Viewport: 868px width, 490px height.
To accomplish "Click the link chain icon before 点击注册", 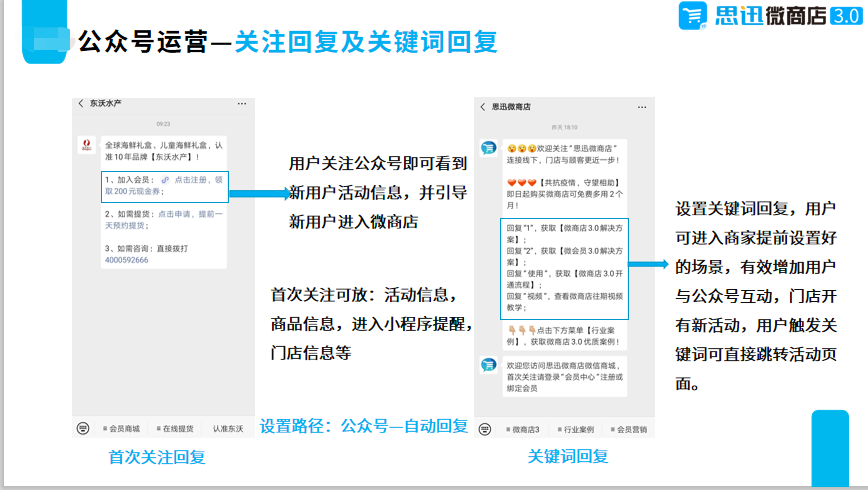I will (x=165, y=180).
